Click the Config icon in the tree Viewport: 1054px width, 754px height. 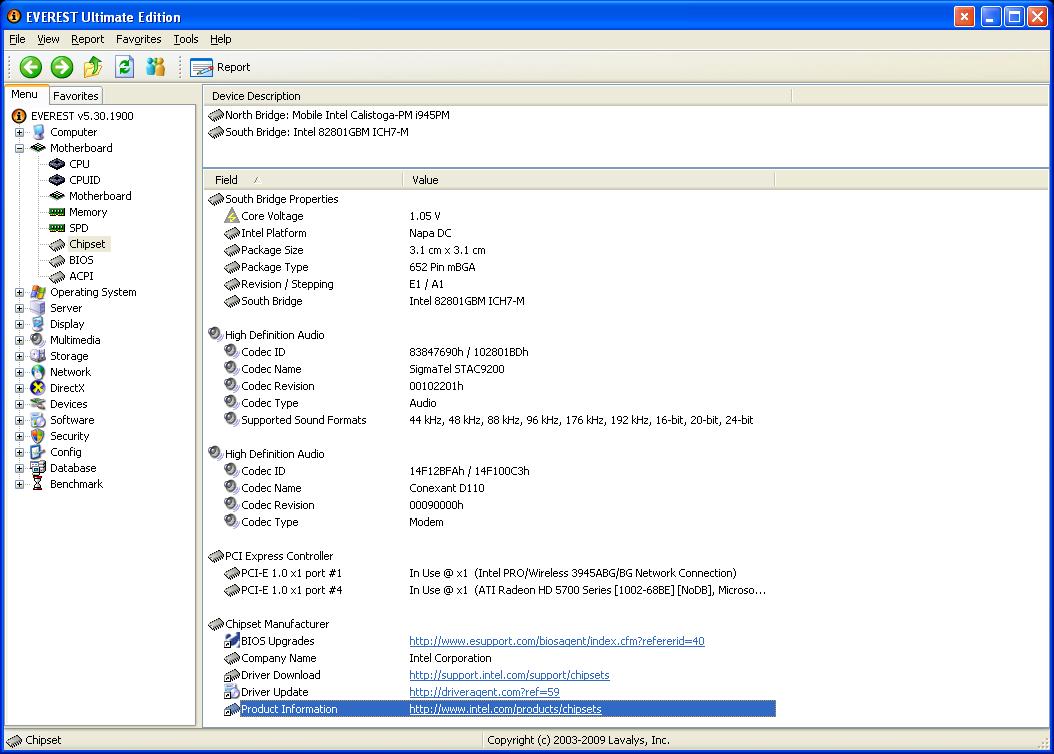[38, 452]
